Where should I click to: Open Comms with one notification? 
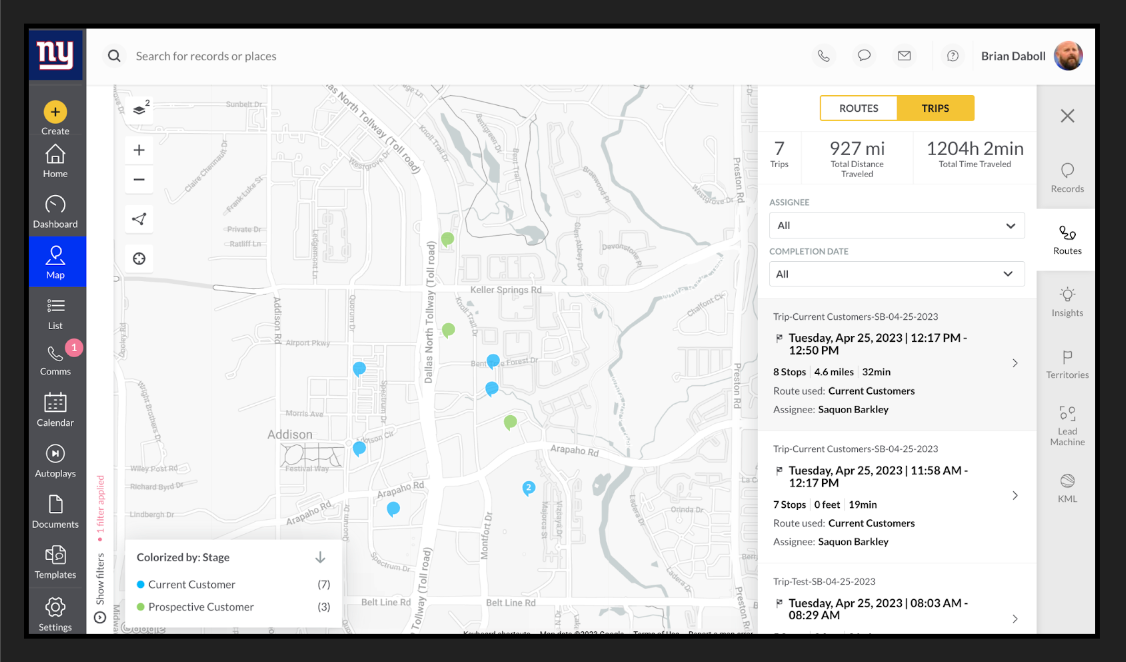(55, 359)
